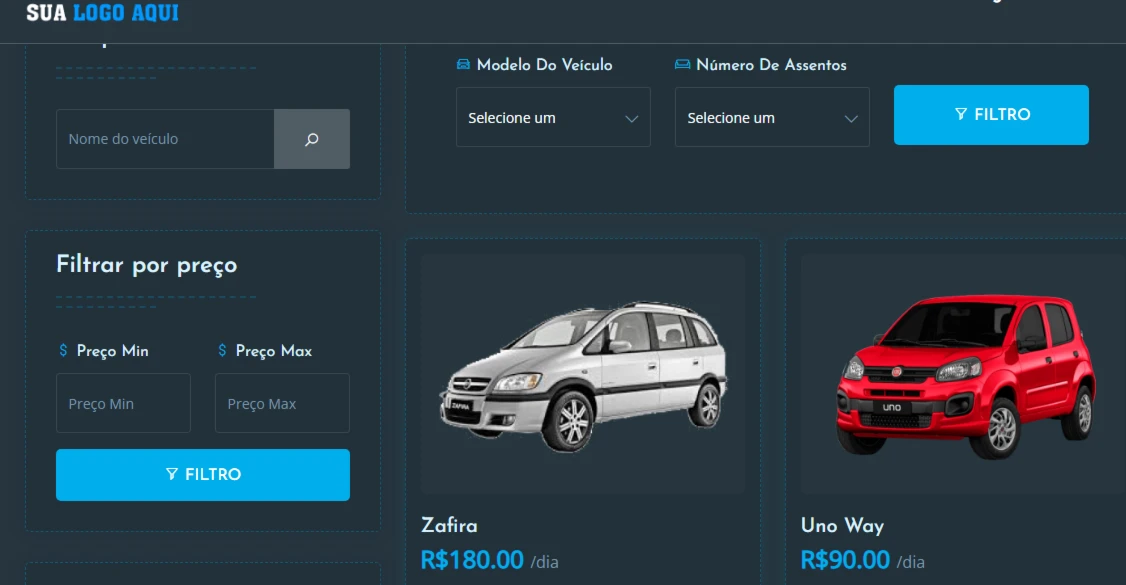Apply the price filter with FILTRO
The height and width of the screenshot is (585, 1126).
coord(203,475)
